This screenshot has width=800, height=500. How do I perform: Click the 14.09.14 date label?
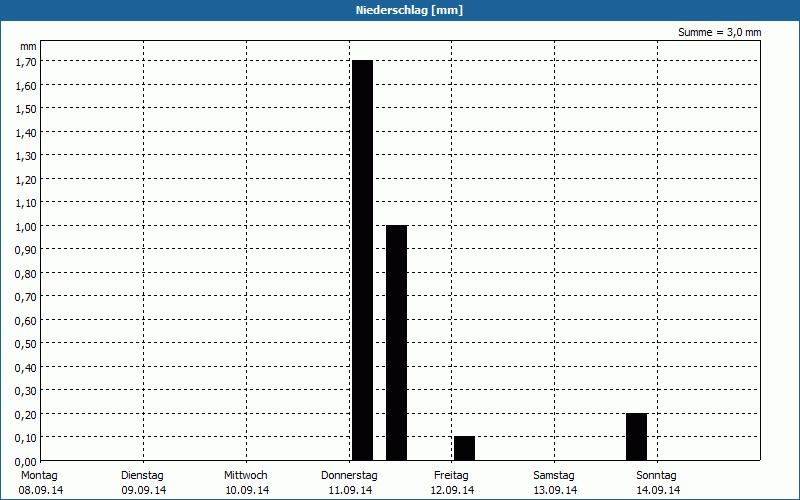click(658, 490)
